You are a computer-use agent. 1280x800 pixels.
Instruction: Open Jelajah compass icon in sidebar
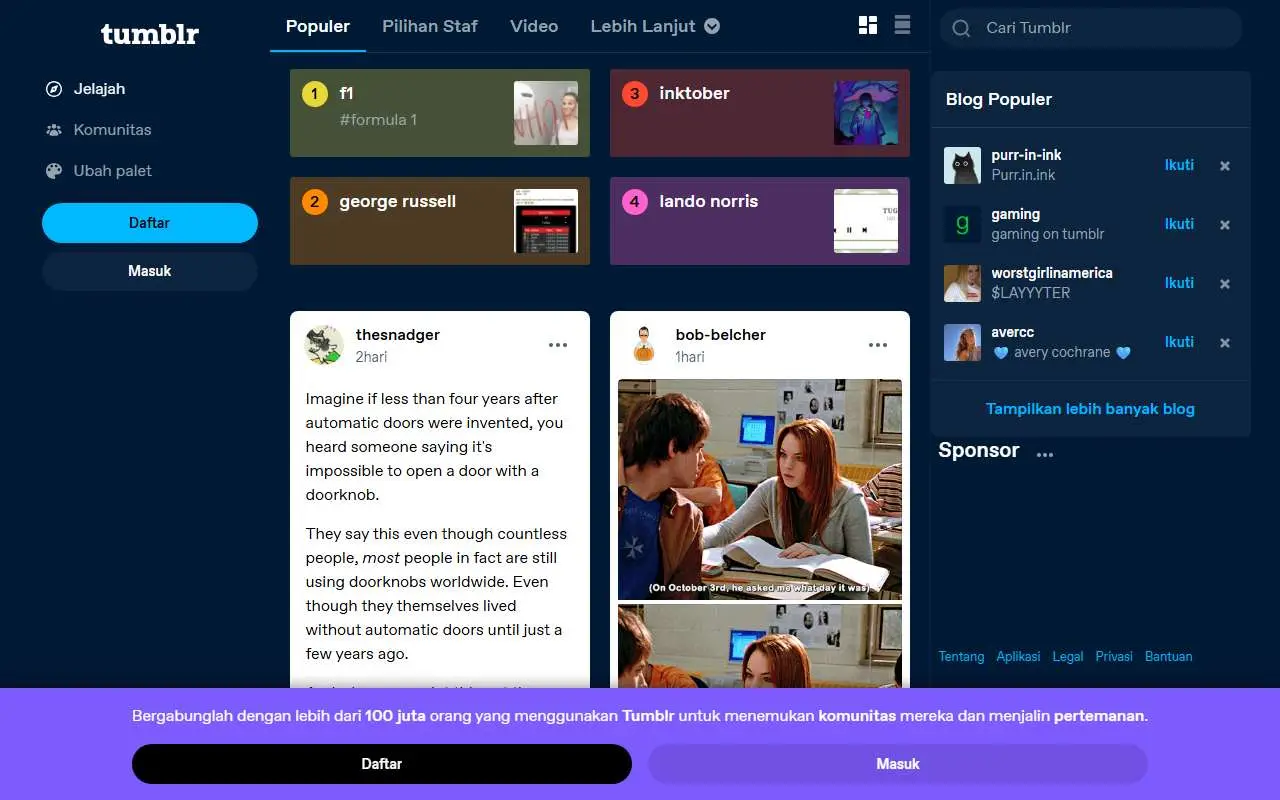coord(54,89)
